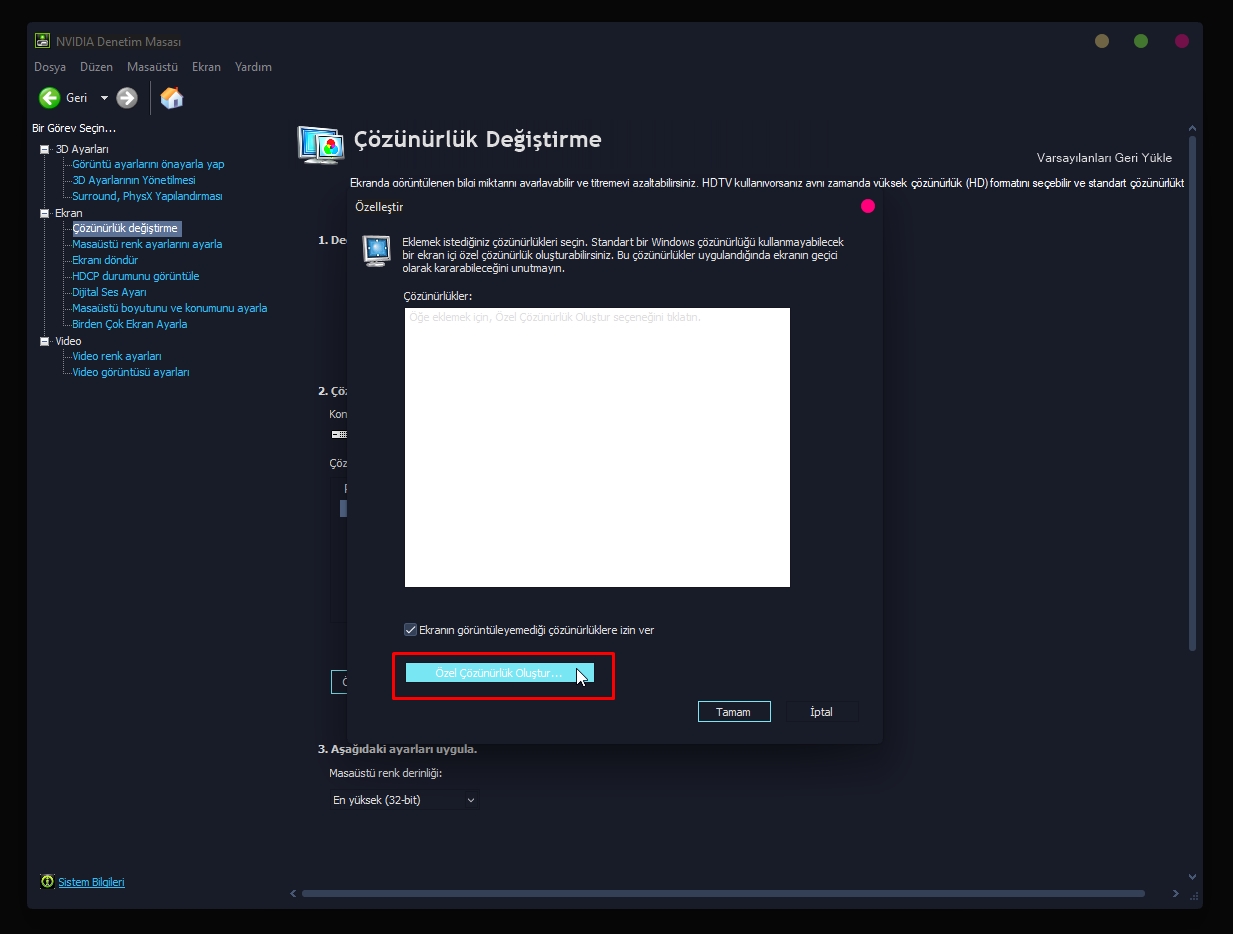This screenshot has height=934, width=1233.
Task: Collapse the Ekran tree node
Action: coord(44,213)
